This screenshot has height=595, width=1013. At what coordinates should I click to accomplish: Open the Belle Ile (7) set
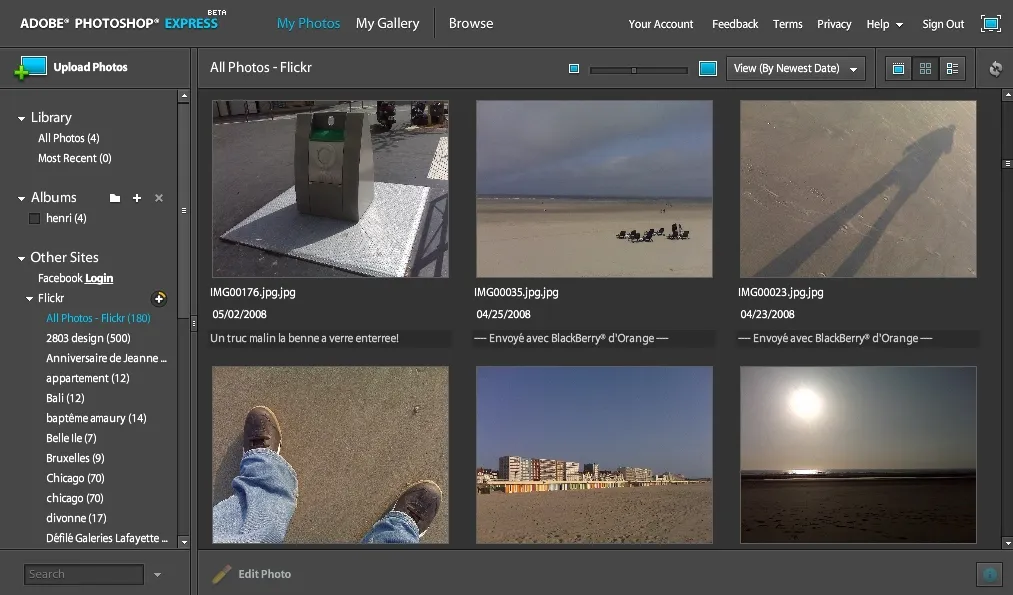click(71, 439)
